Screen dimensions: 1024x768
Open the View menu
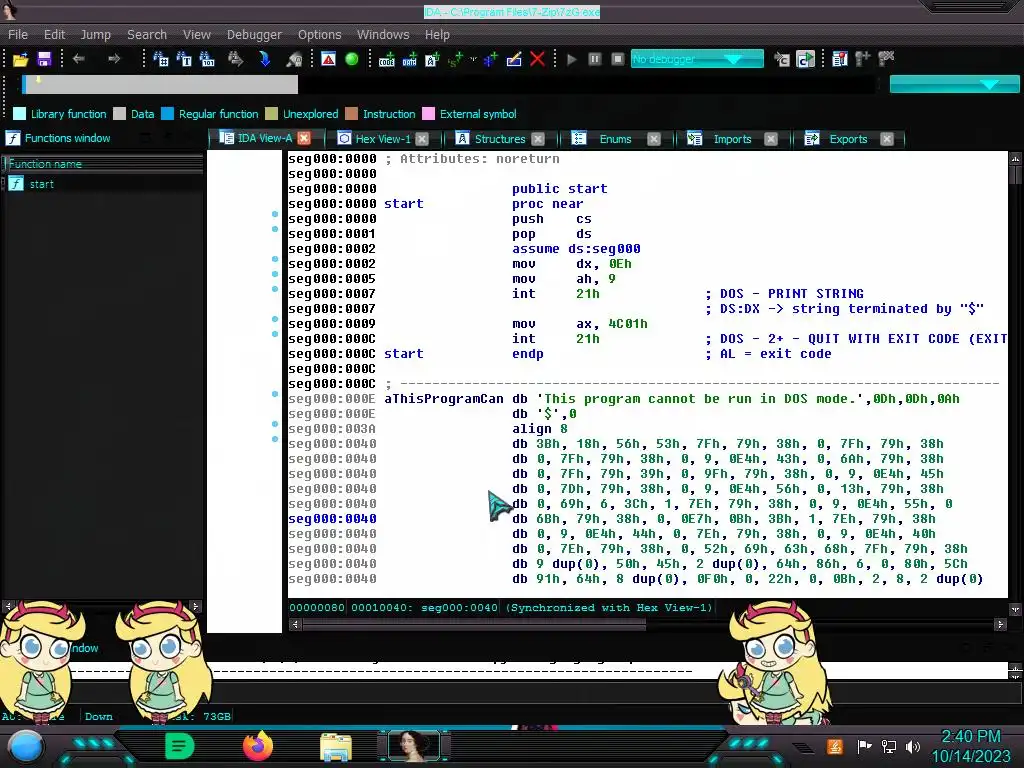197,35
